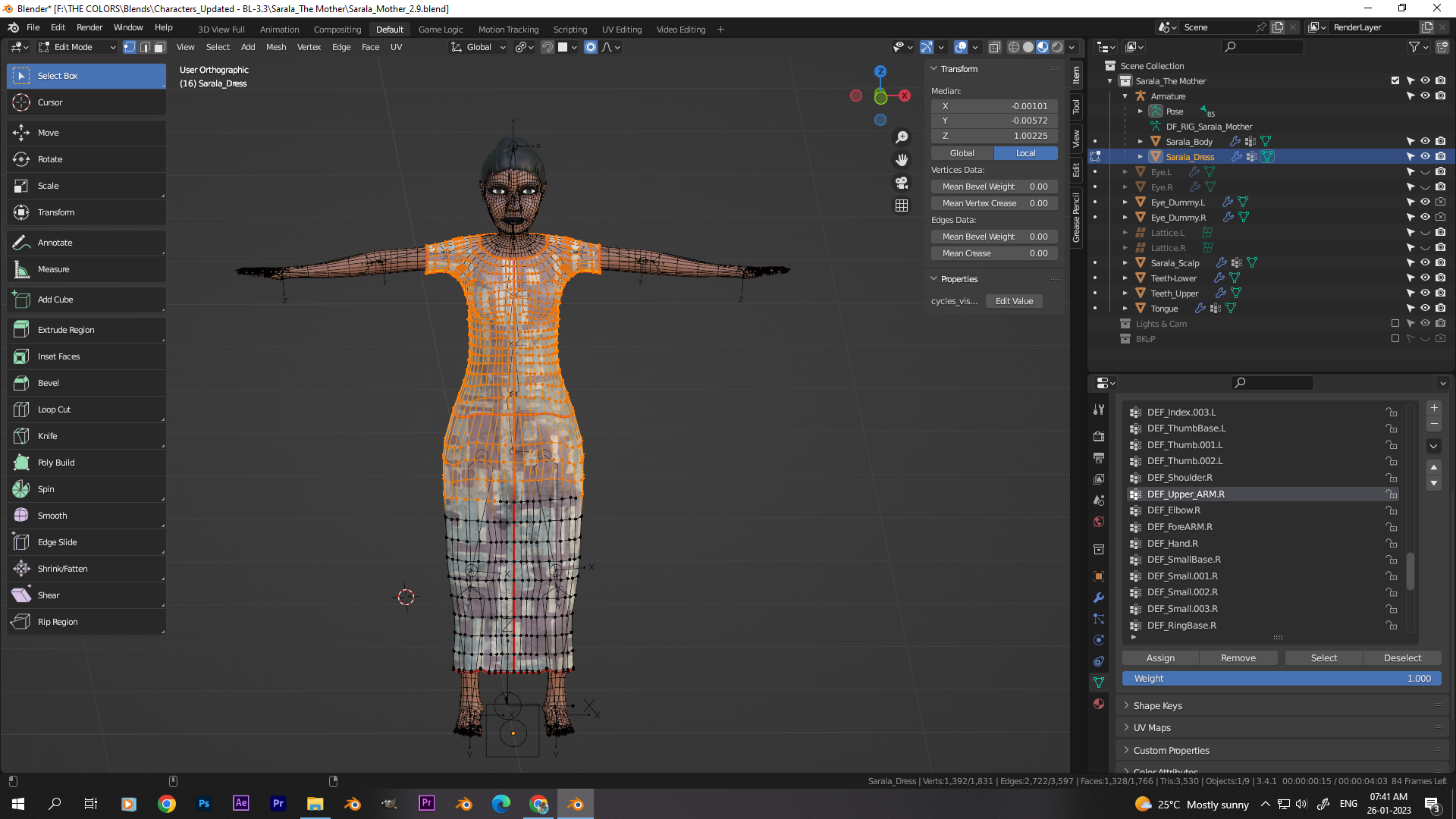Expand the Sarala_Dress tree item
Image resolution: width=1456 pixels, height=819 pixels.
point(1141,157)
